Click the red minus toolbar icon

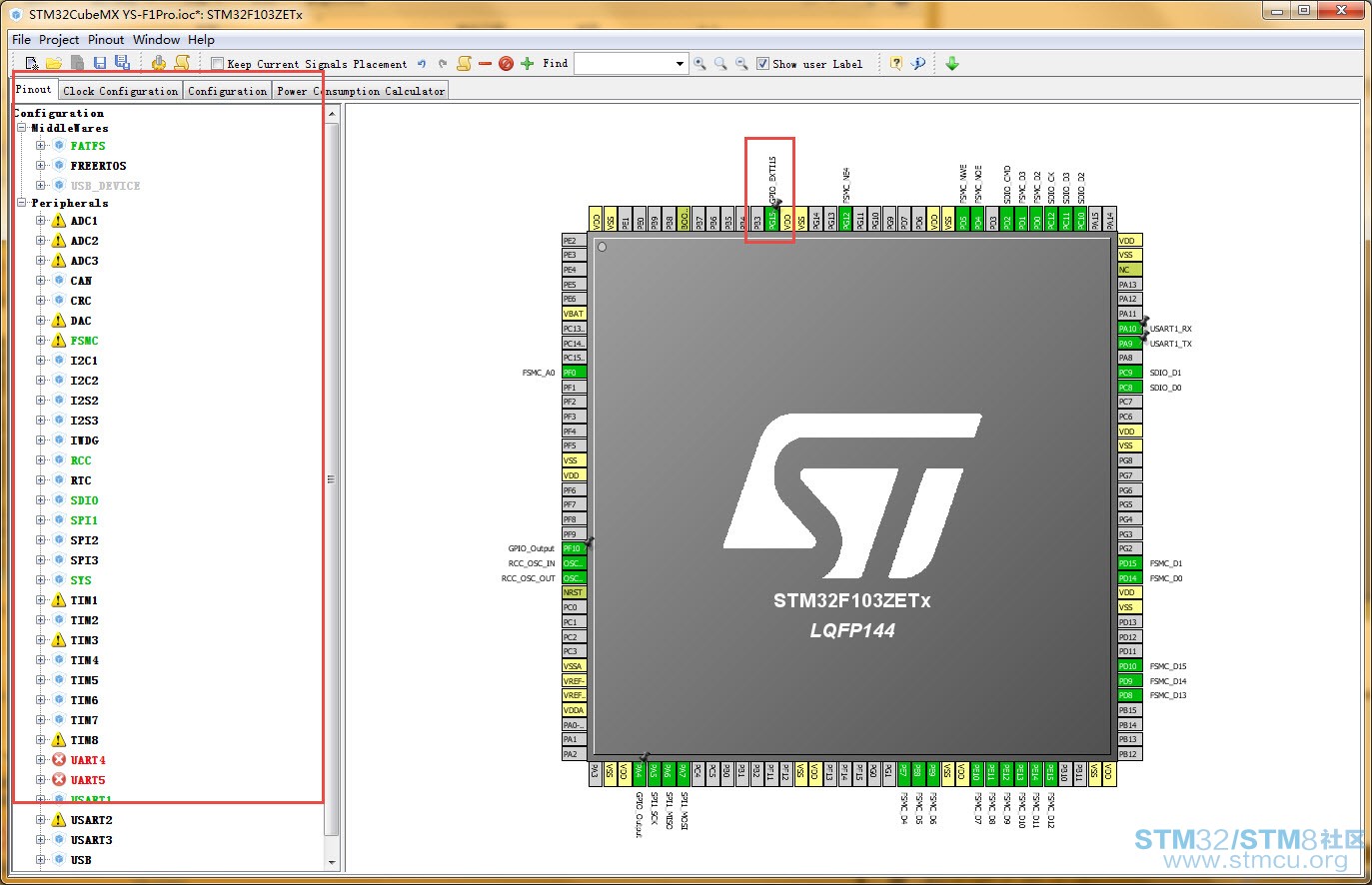[x=485, y=63]
